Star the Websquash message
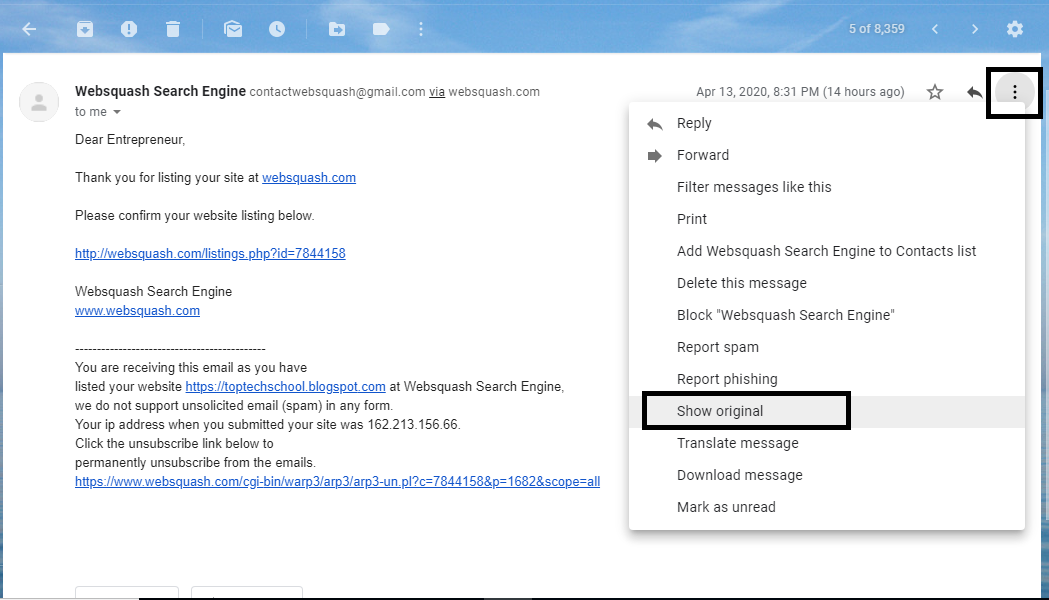This screenshot has width=1049, height=600. 935,91
